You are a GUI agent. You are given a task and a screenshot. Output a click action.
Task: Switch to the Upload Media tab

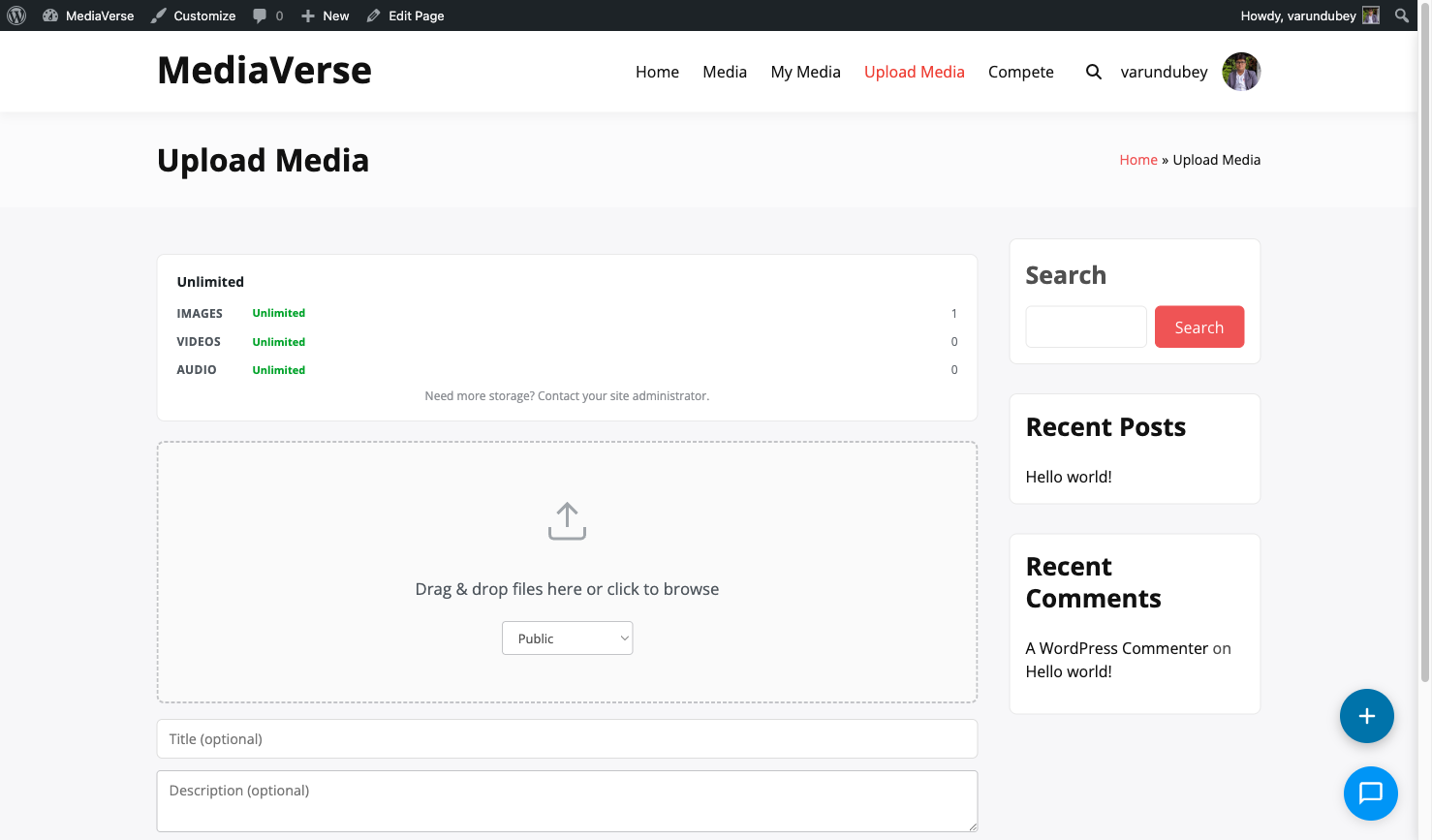914,72
